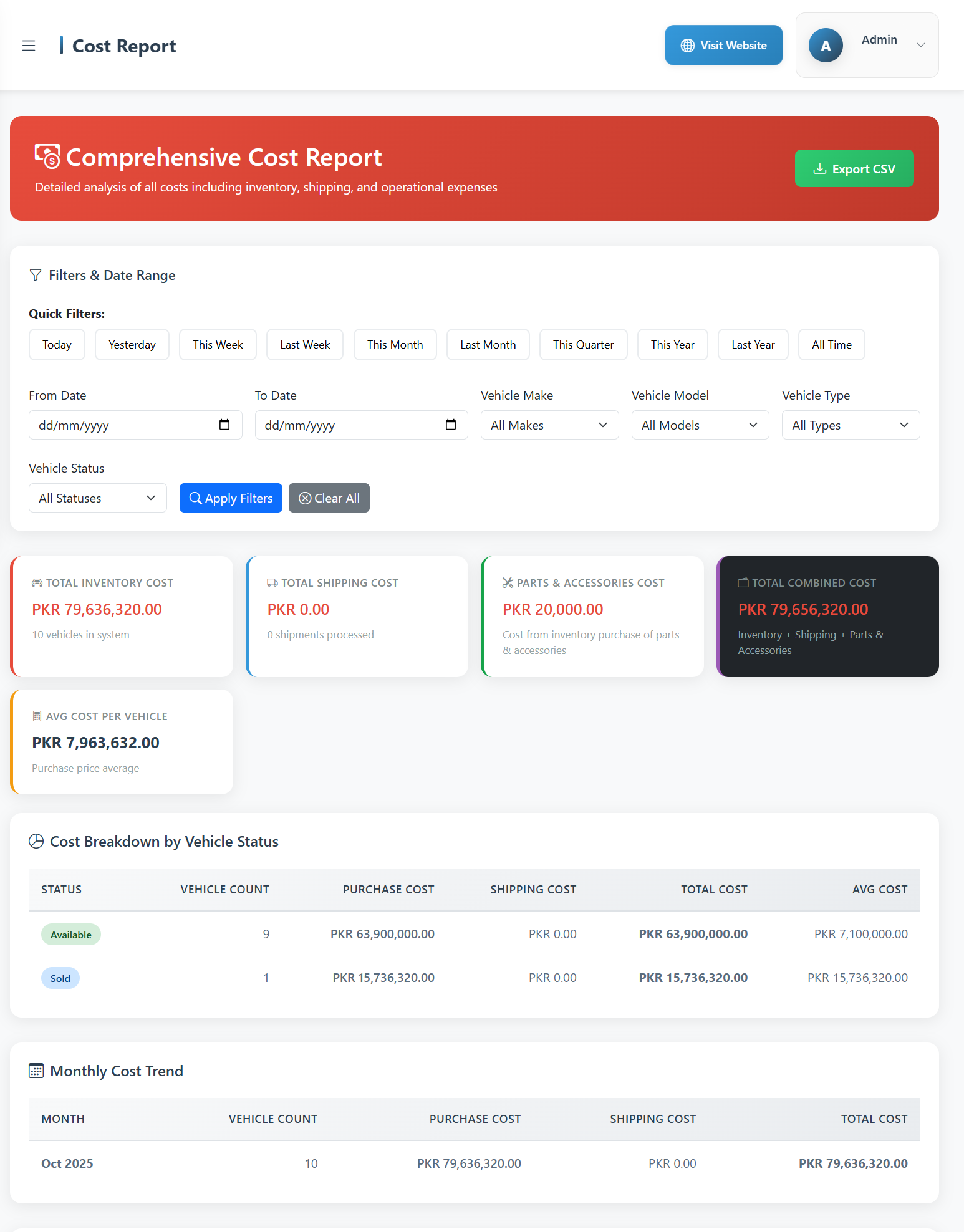
Task: Select the Last Week quick filter
Action: [x=305, y=345]
